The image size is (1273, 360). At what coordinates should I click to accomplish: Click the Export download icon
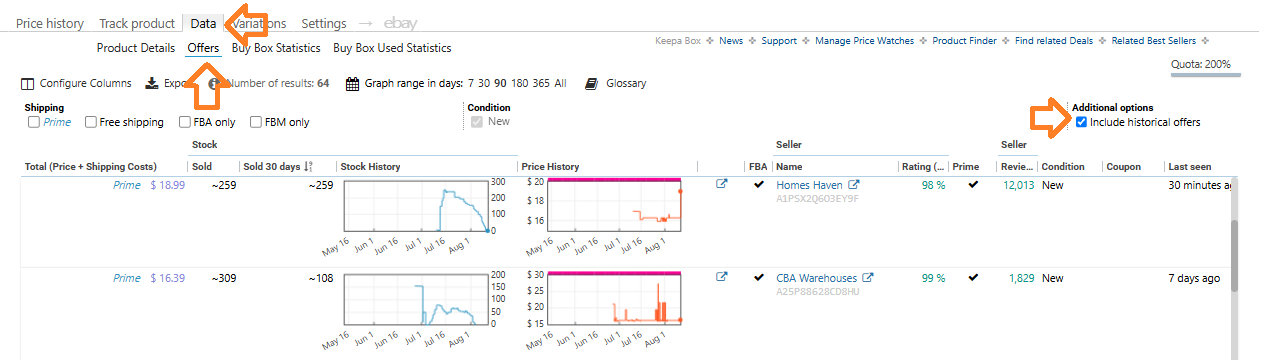152,83
